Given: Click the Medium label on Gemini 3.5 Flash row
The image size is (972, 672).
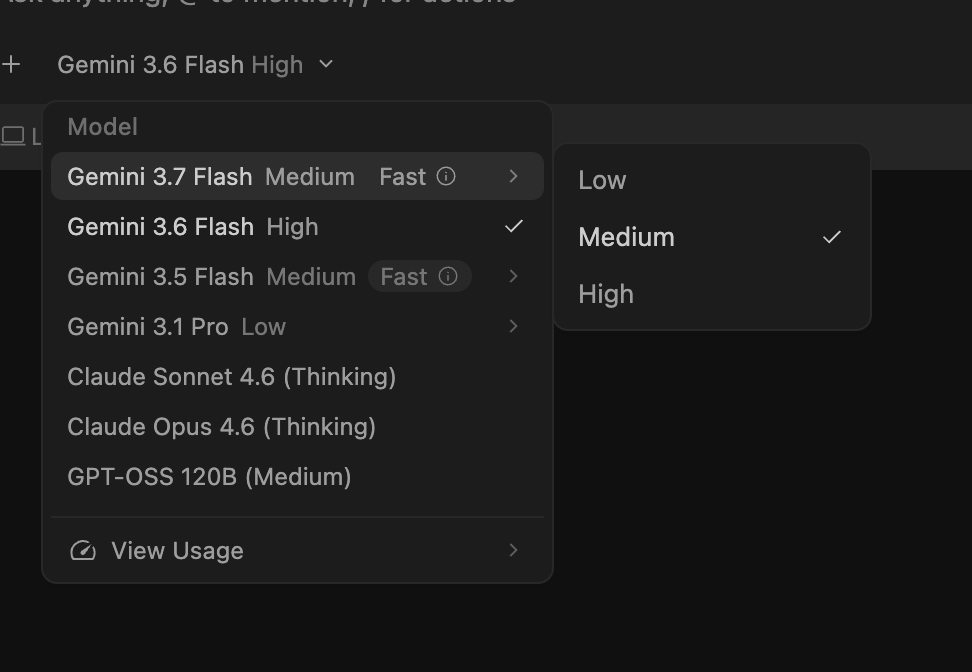Looking at the screenshot, I should (311, 276).
